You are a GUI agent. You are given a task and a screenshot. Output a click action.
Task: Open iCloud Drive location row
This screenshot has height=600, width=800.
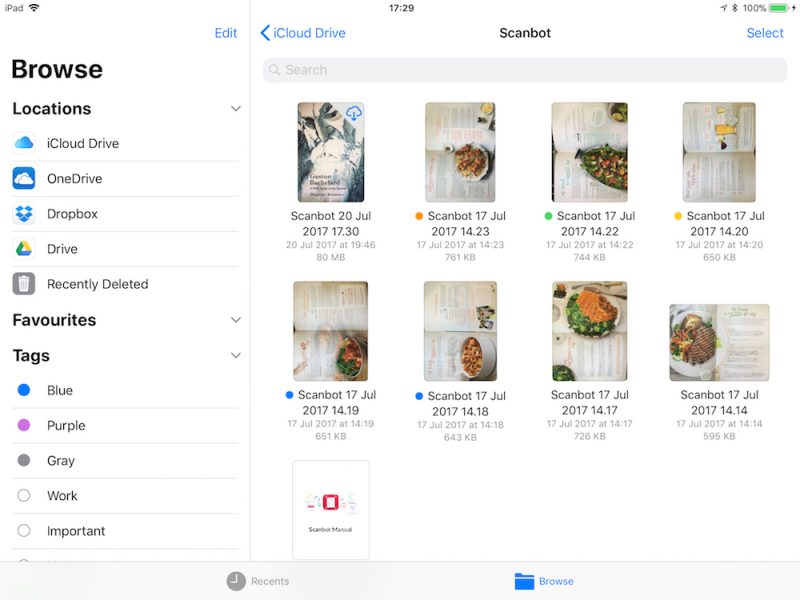(126, 143)
